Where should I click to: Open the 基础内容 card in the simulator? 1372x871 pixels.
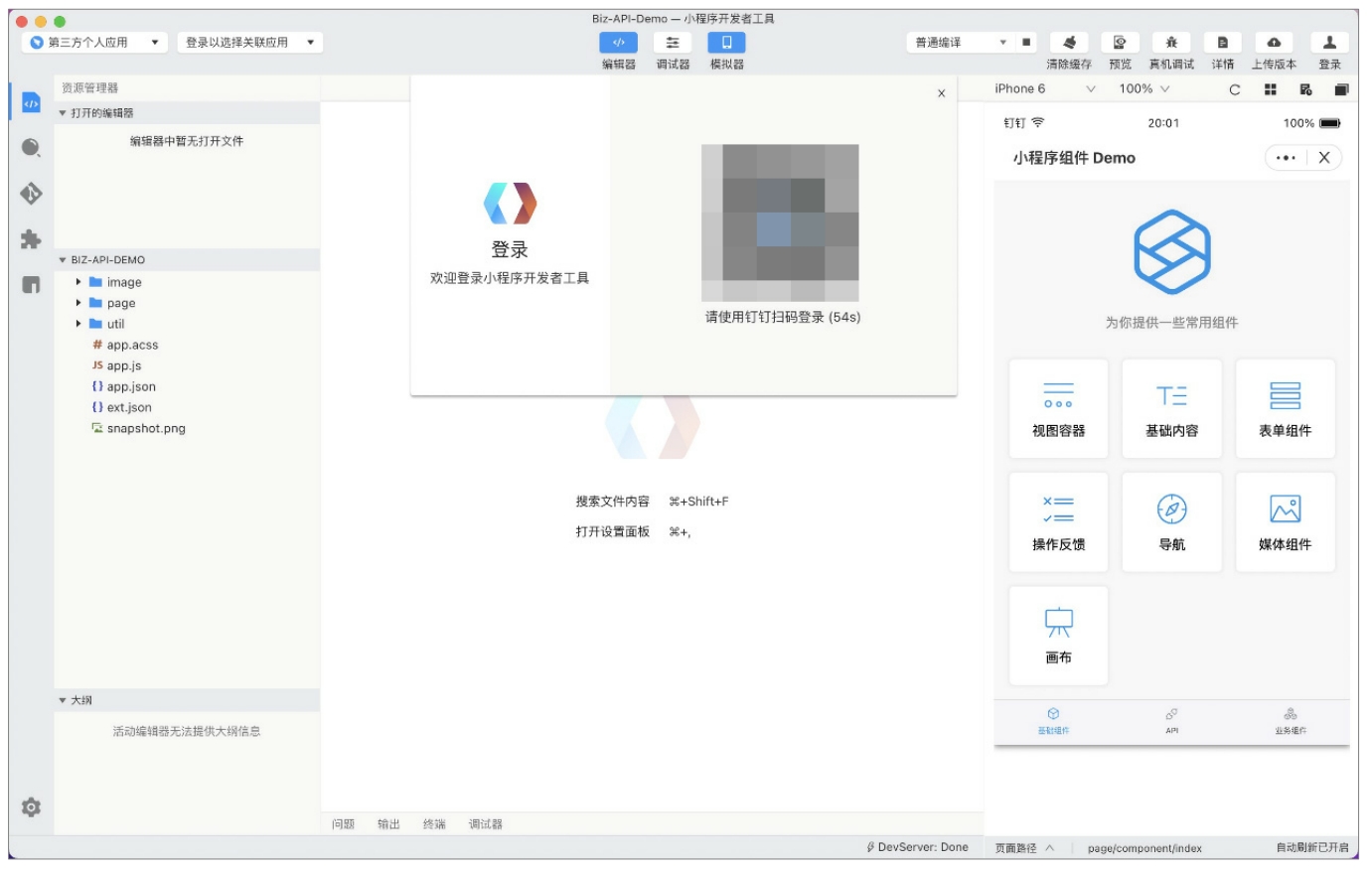pyautogui.click(x=1171, y=408)
